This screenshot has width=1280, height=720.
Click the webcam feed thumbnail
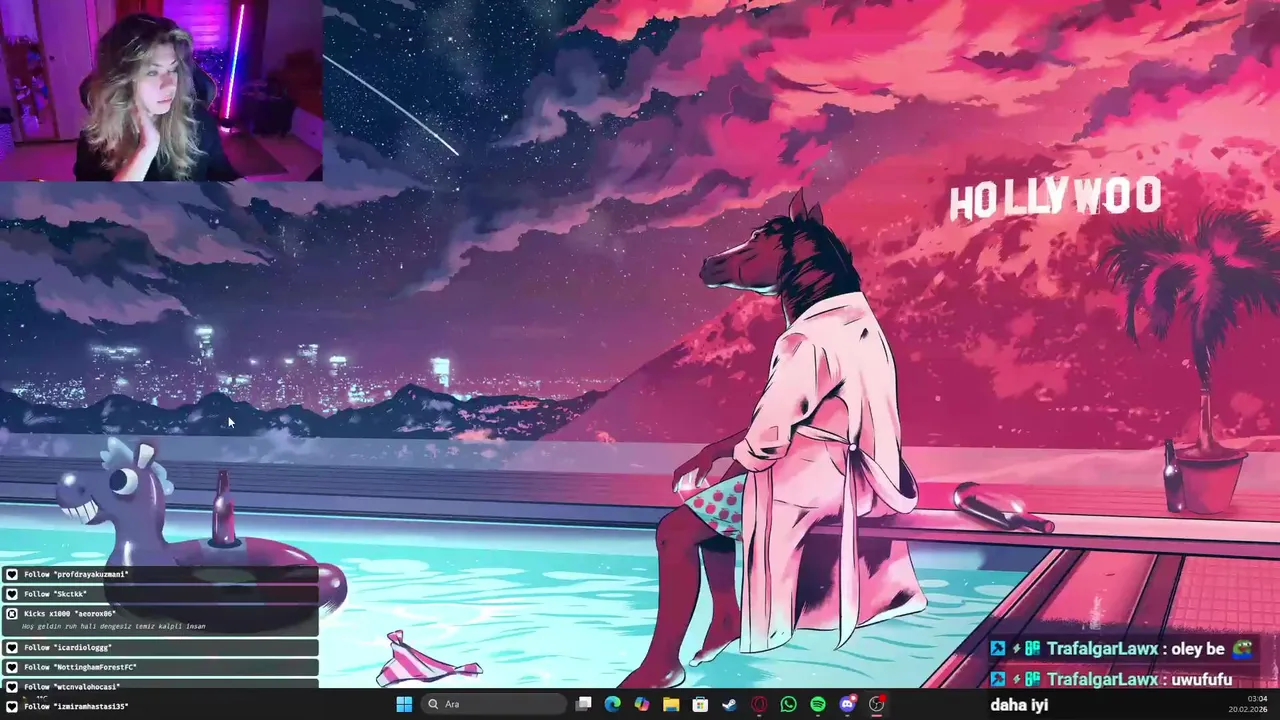coord(161,90)
